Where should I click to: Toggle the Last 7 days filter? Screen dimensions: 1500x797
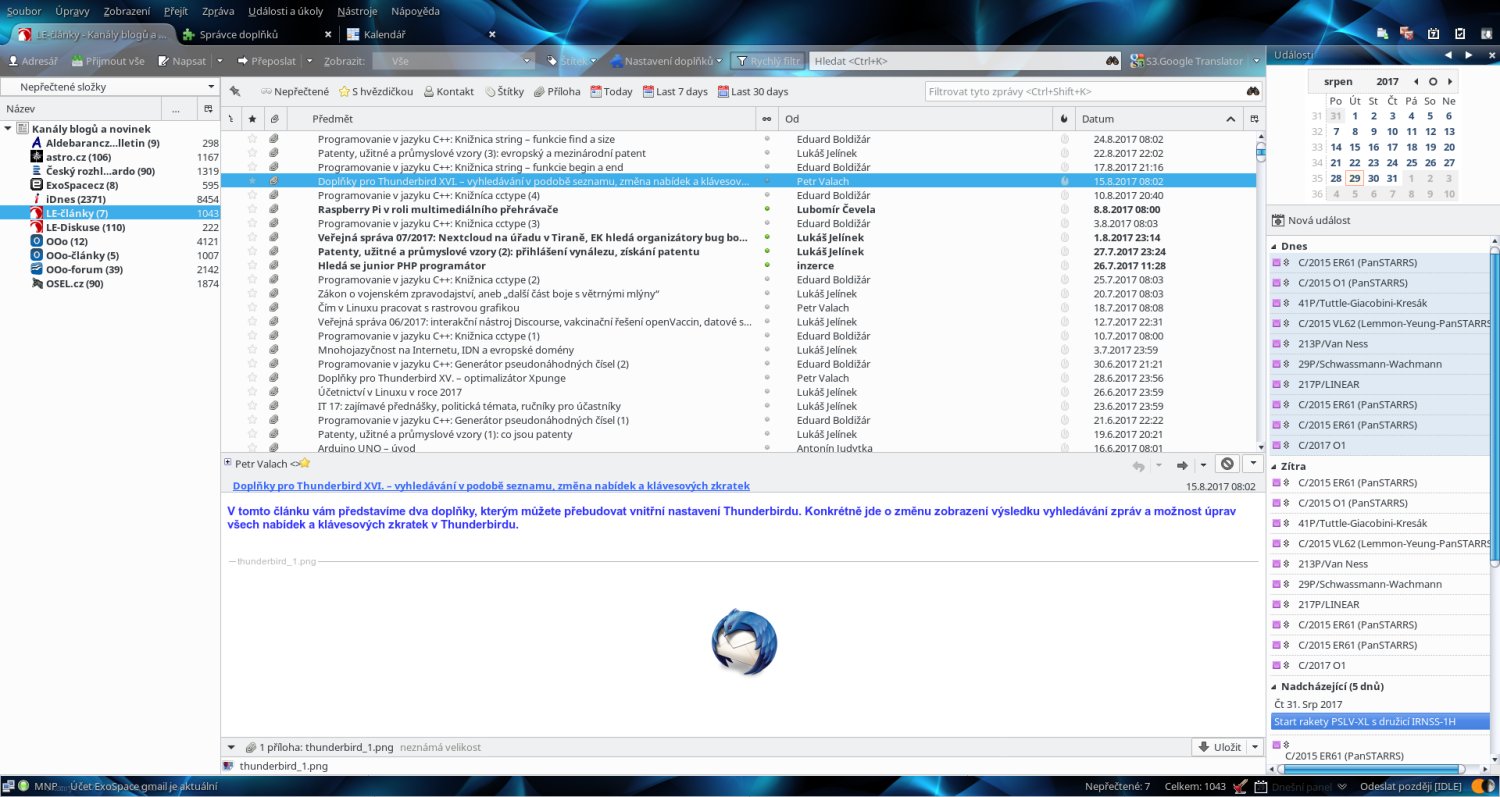(x=674, y=91)
